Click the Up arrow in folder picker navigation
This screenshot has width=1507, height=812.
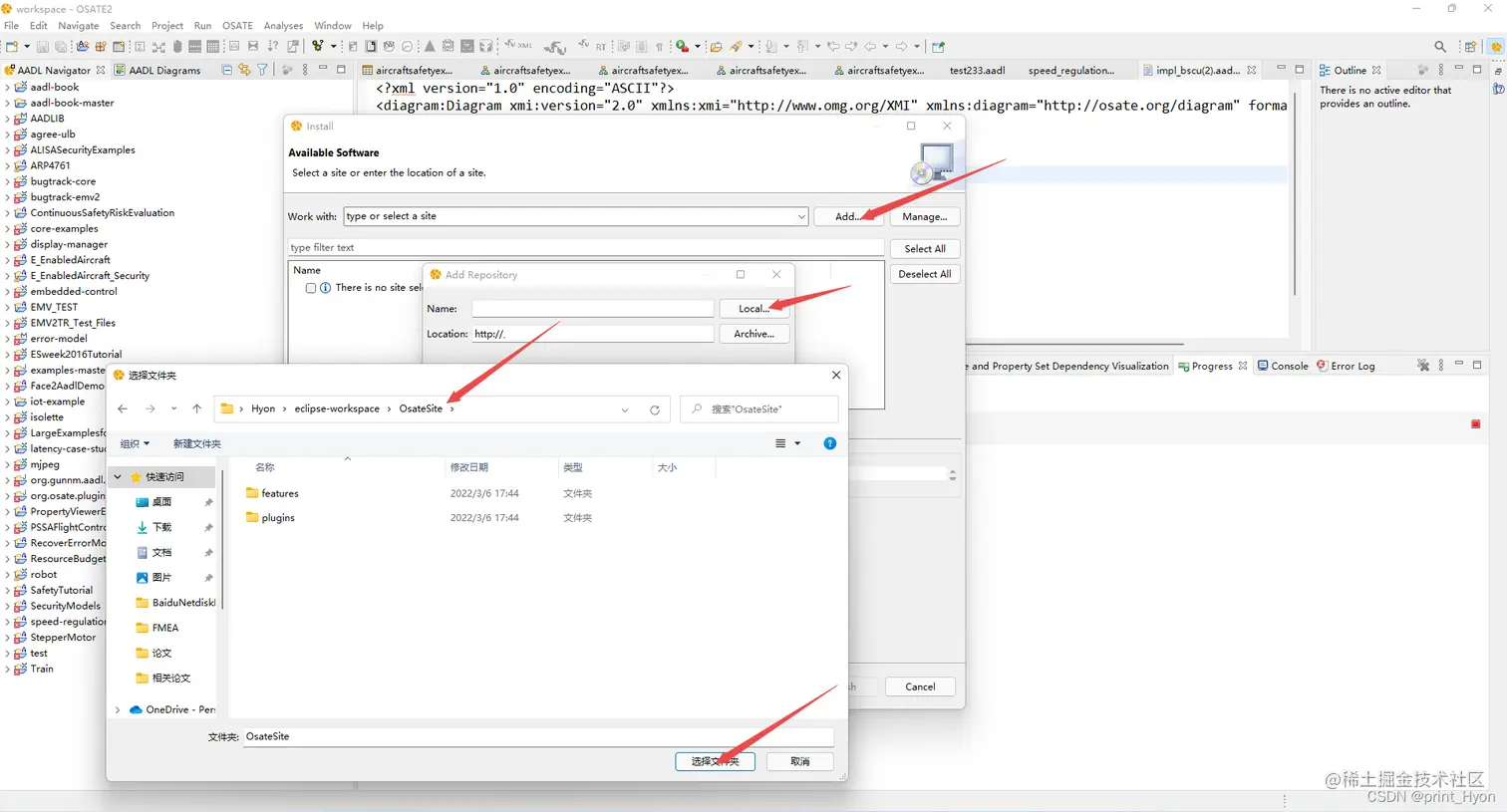[197, 408]
